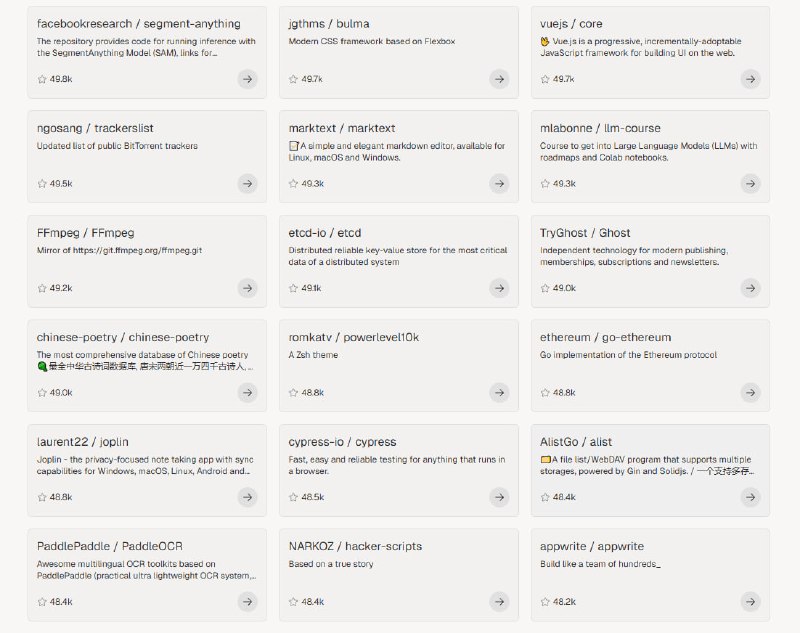Click arrow icon on mlabonne / llm-course card
Viewport: 800px width, 633px height.
(751, 184)
